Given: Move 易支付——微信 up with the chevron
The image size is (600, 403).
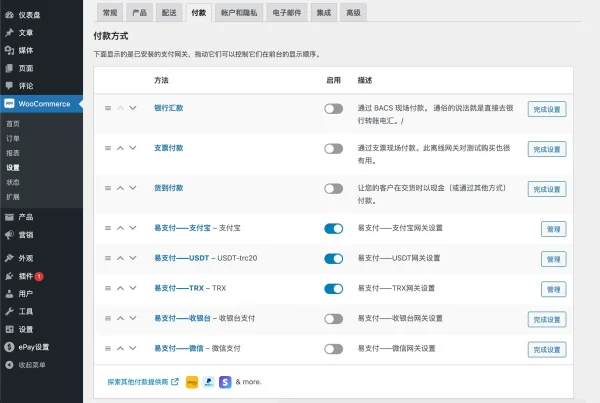Looking at the screenshot, I should pyautogui.click(x=121, y=348).
